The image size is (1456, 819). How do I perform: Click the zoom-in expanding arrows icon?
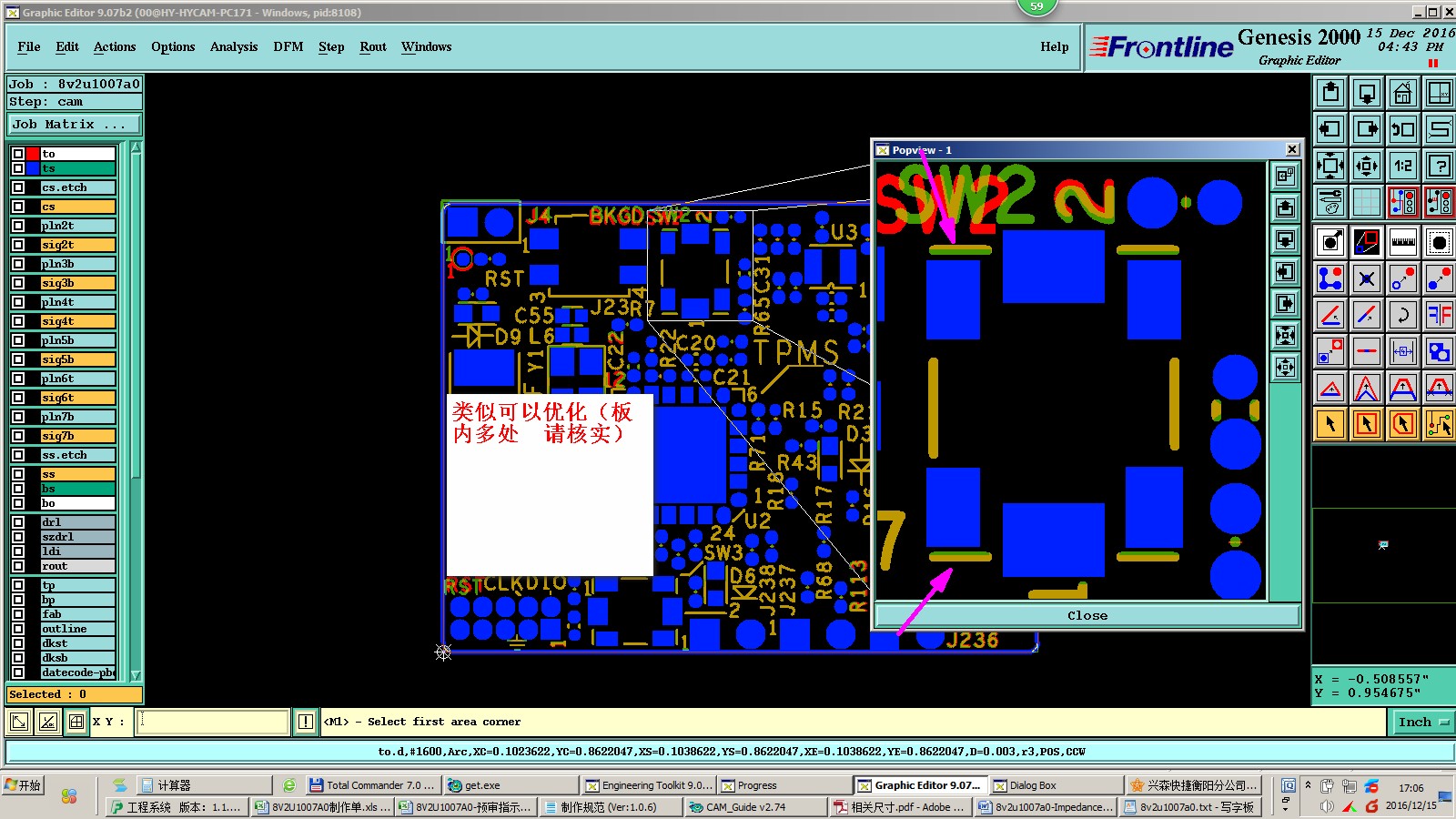coord(1330,166)
